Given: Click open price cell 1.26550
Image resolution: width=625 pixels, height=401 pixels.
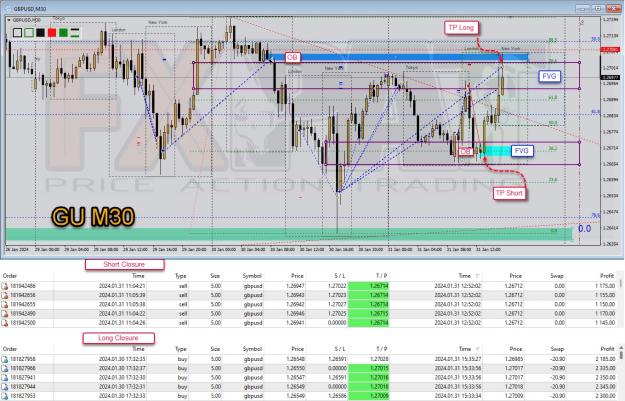Looking at the screenshot, I should (295, 368).
